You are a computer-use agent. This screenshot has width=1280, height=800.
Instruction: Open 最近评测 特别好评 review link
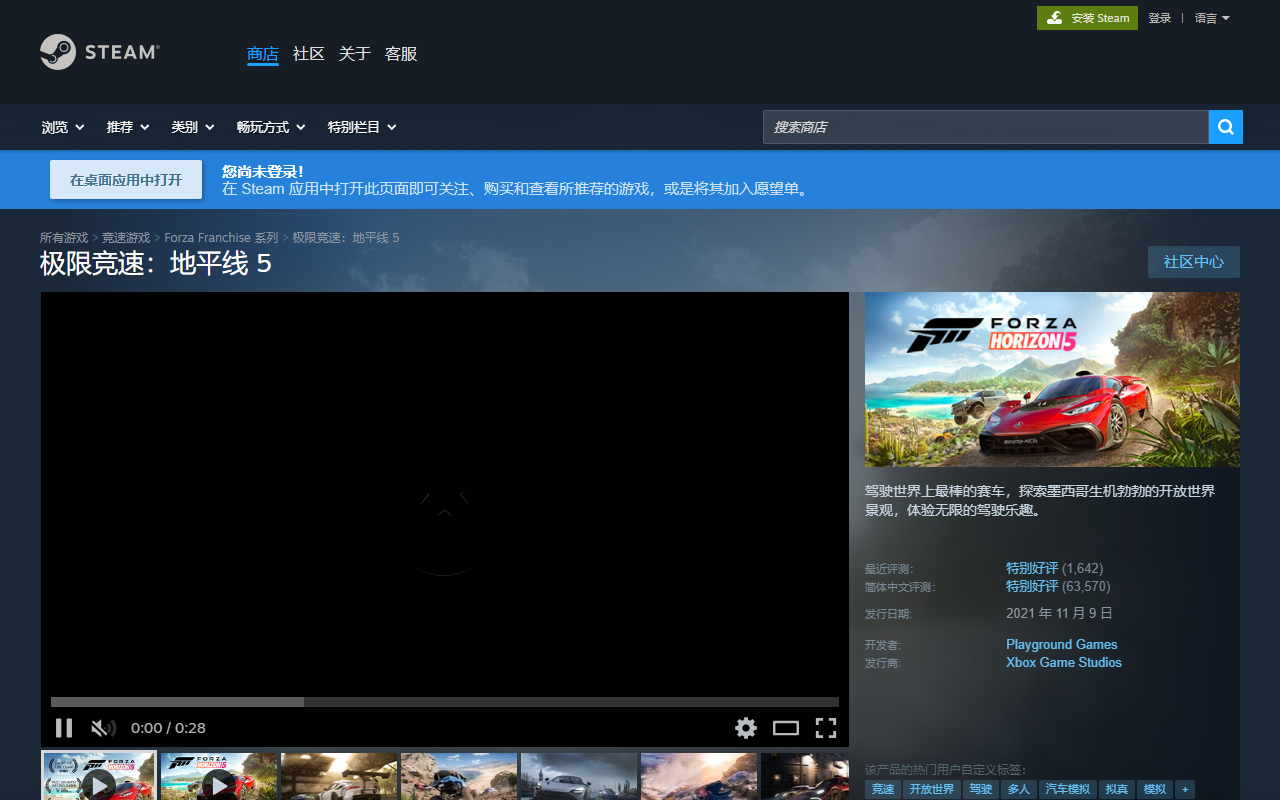1032,568
